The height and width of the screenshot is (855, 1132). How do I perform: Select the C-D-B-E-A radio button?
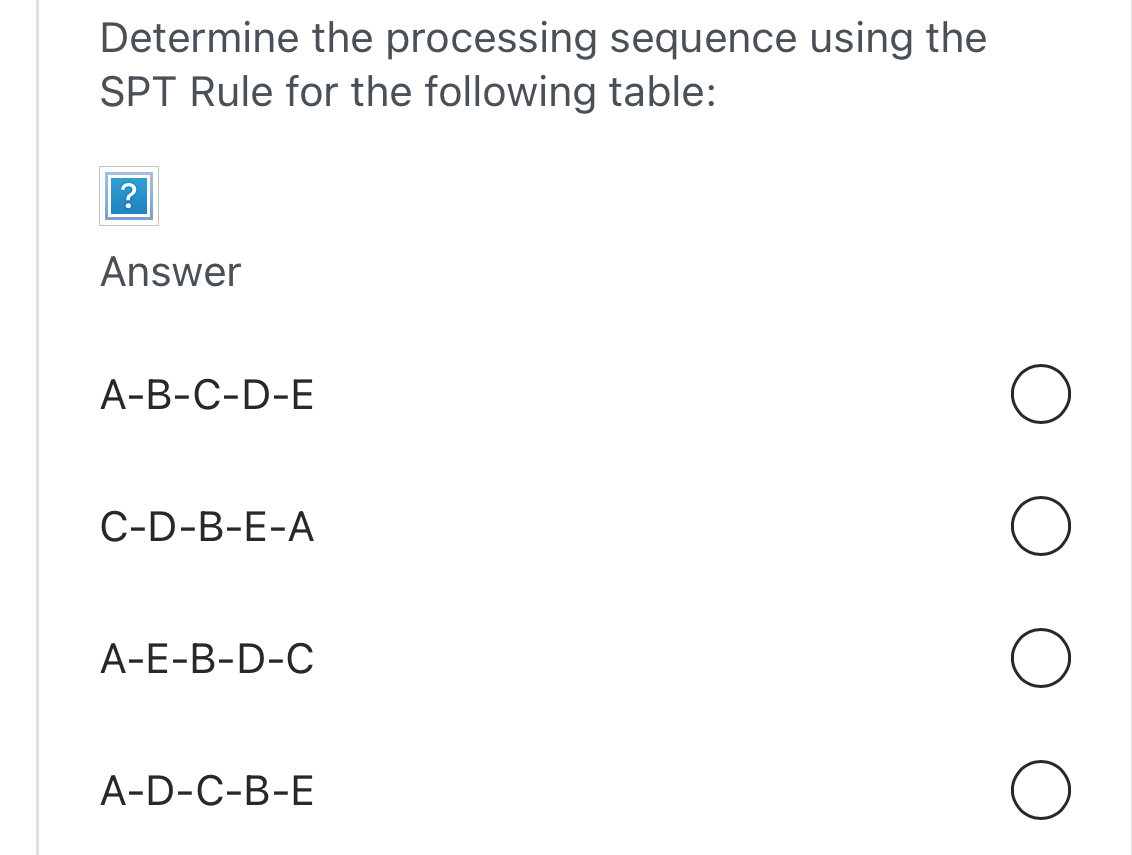[1040, 526]
